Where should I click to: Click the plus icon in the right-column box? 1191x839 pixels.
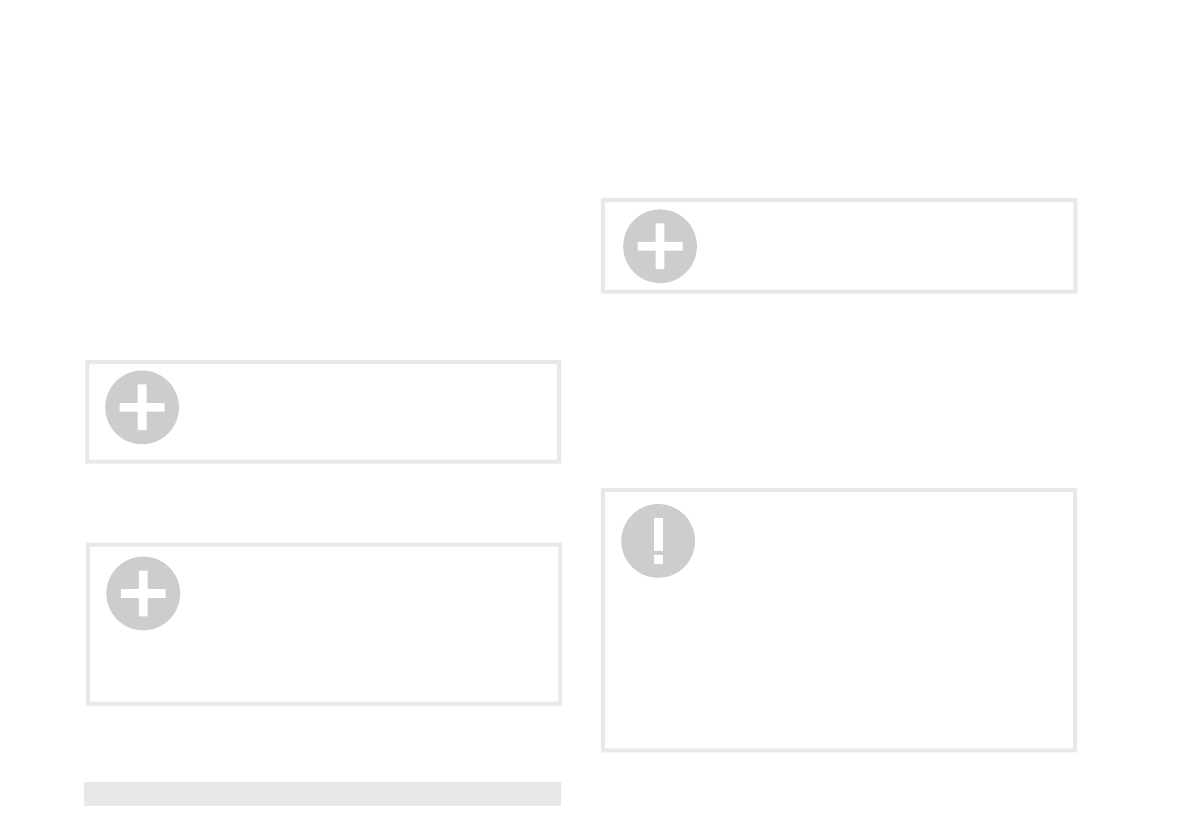[659, 246]
